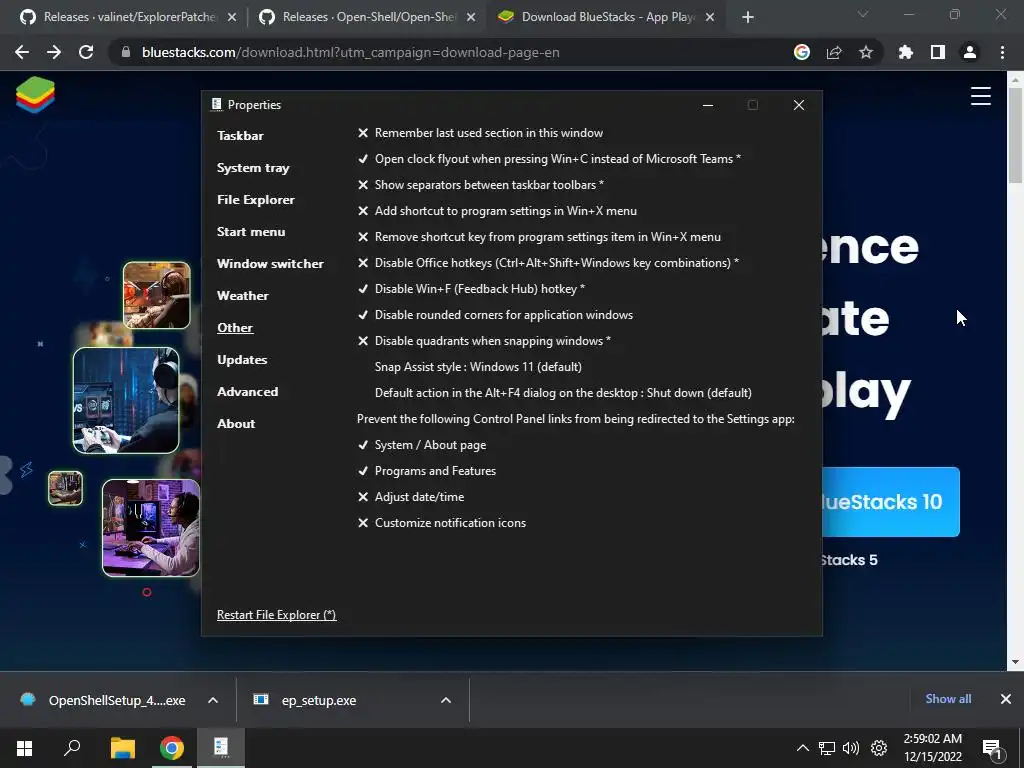Bookmark this page with star icon
This screenshot has width=1024, height=768.
point(866,52)
